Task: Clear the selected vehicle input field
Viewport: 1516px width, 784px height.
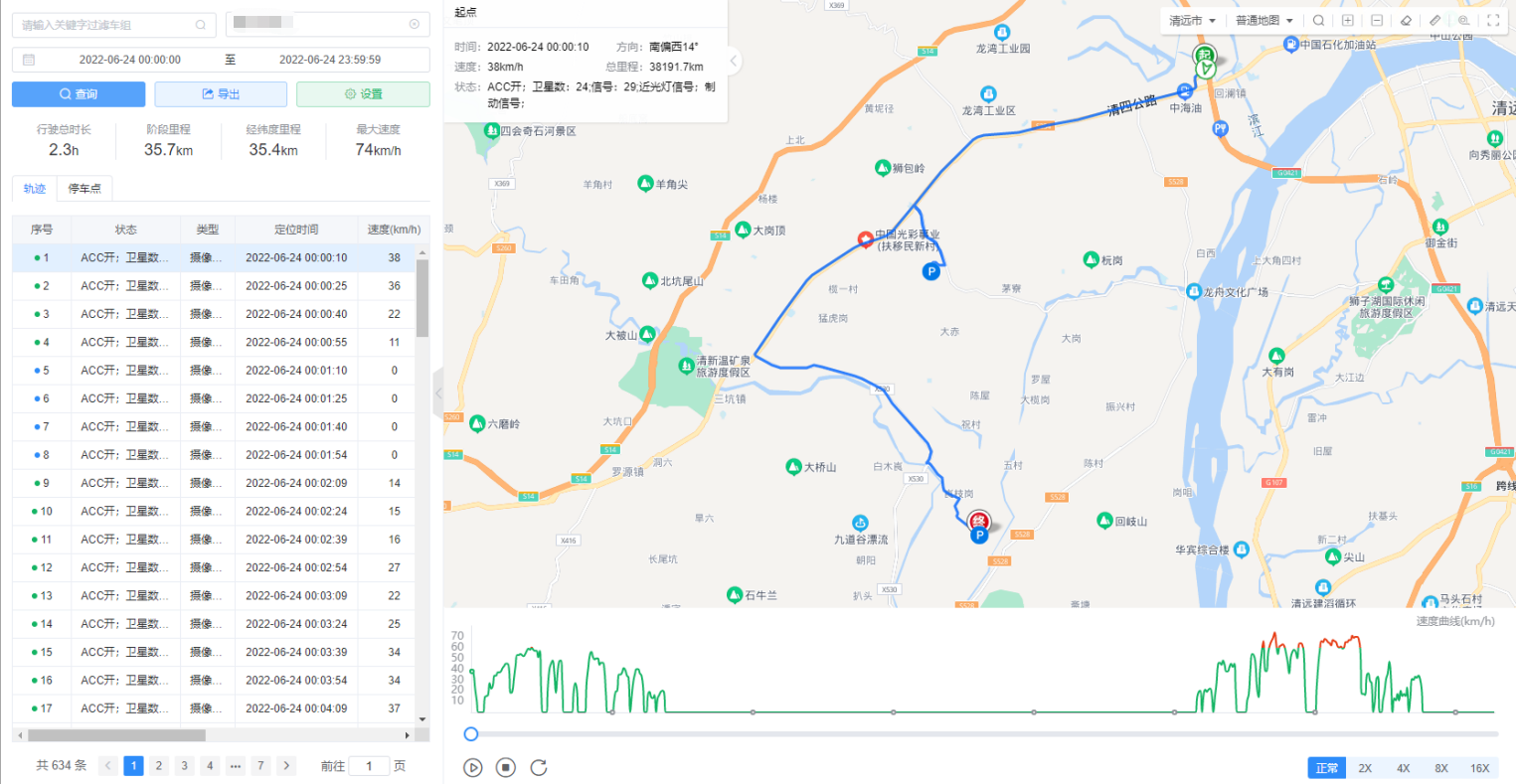Action: coord(415,24)
